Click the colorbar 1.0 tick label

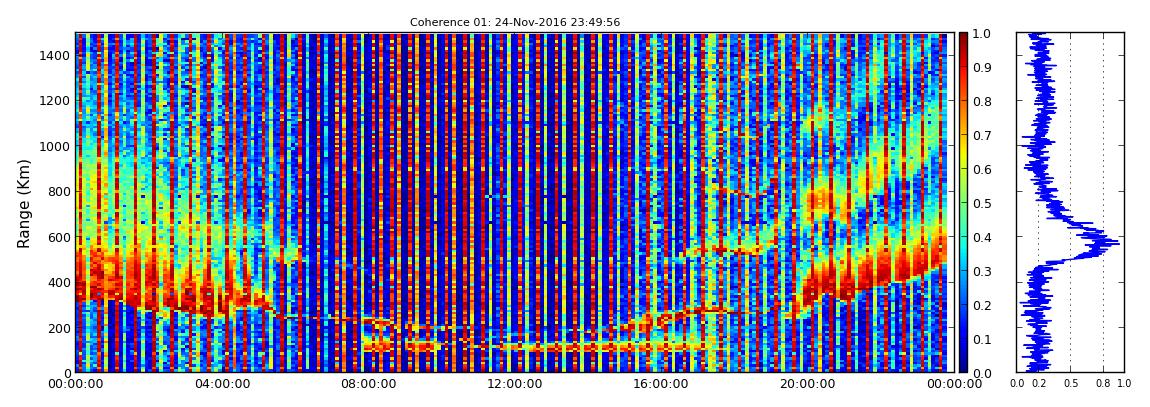pyautogui.click(x=981, y=34)
